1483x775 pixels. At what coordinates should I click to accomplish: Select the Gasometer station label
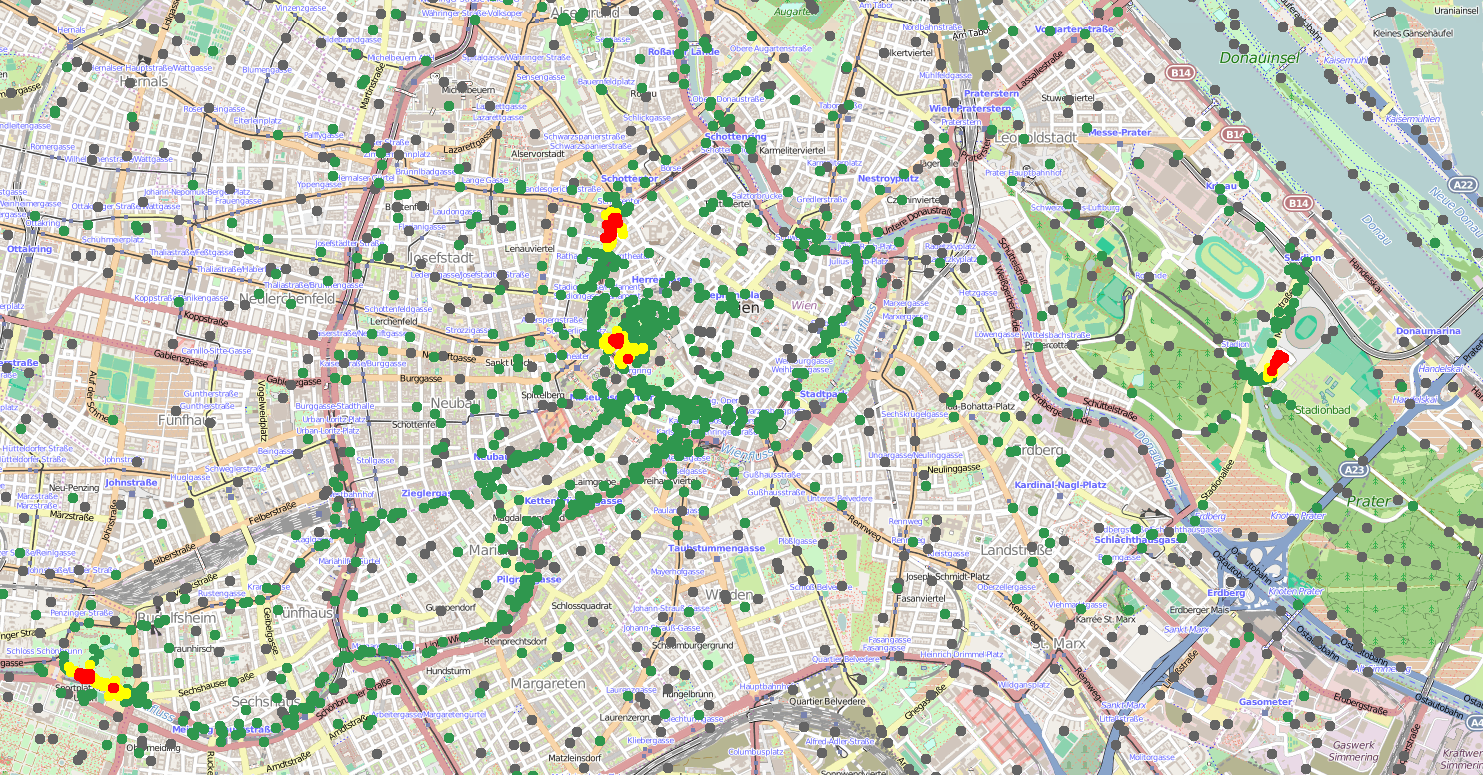[x=1265, y=702]
